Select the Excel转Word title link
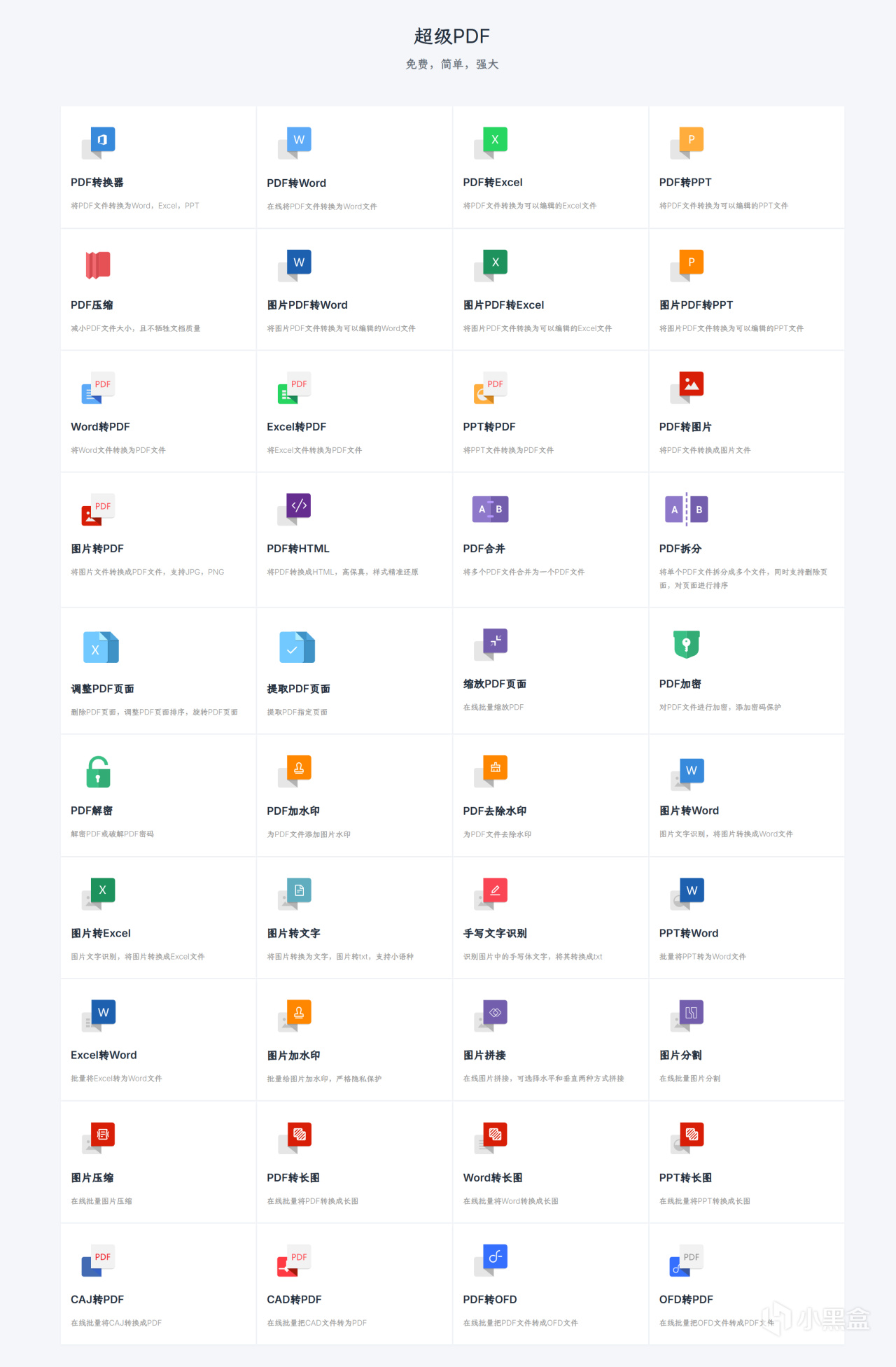 (104, 1055)
